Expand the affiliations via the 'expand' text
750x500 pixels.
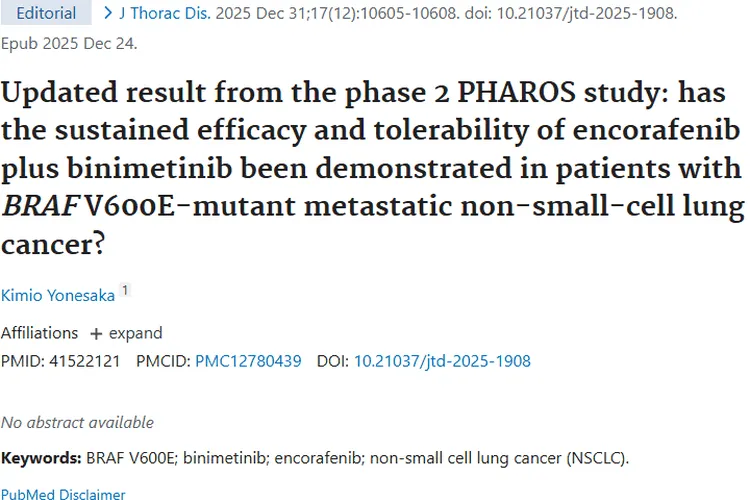(x=135, y=334)
